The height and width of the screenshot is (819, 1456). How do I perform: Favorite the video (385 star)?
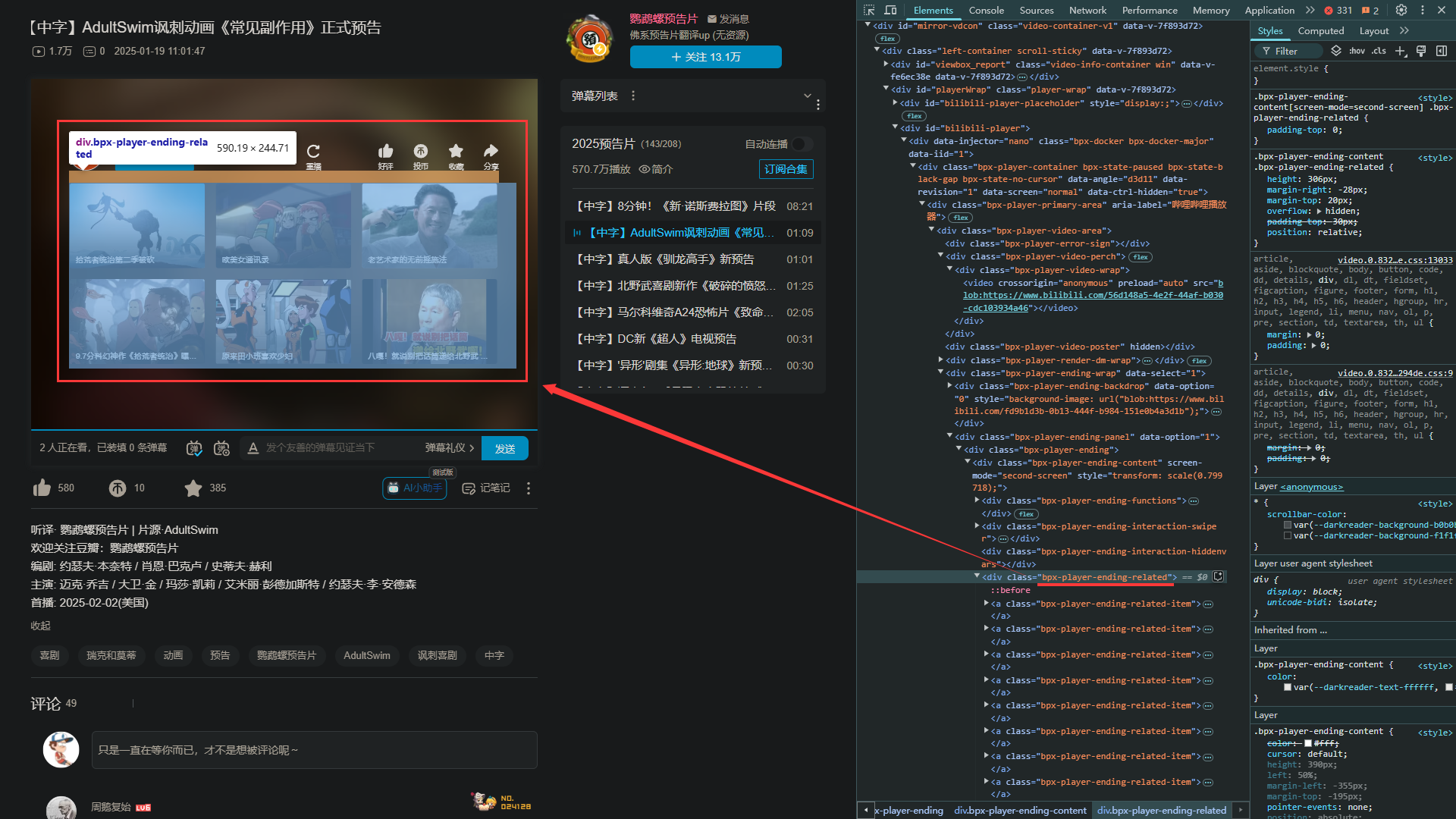pos(205,488)
